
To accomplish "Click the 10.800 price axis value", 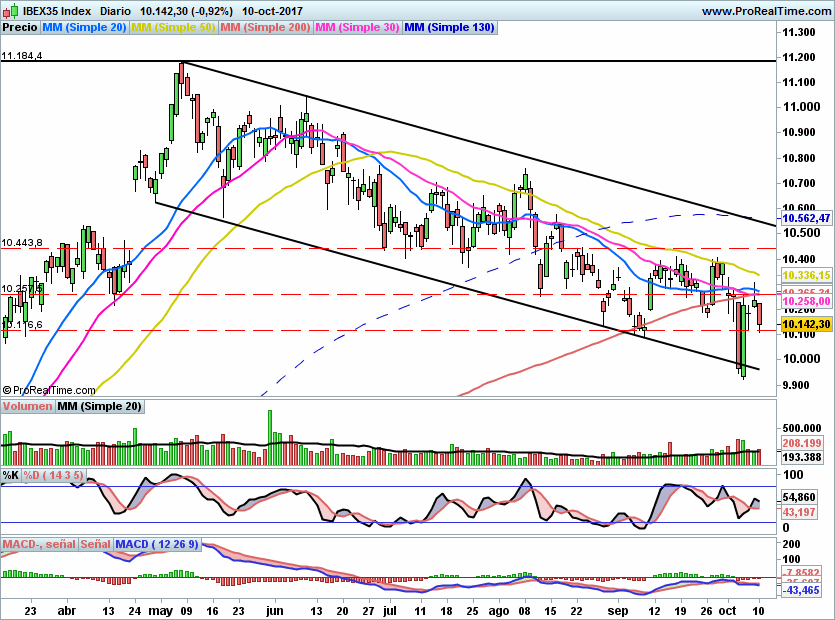I will coord(799,158).
